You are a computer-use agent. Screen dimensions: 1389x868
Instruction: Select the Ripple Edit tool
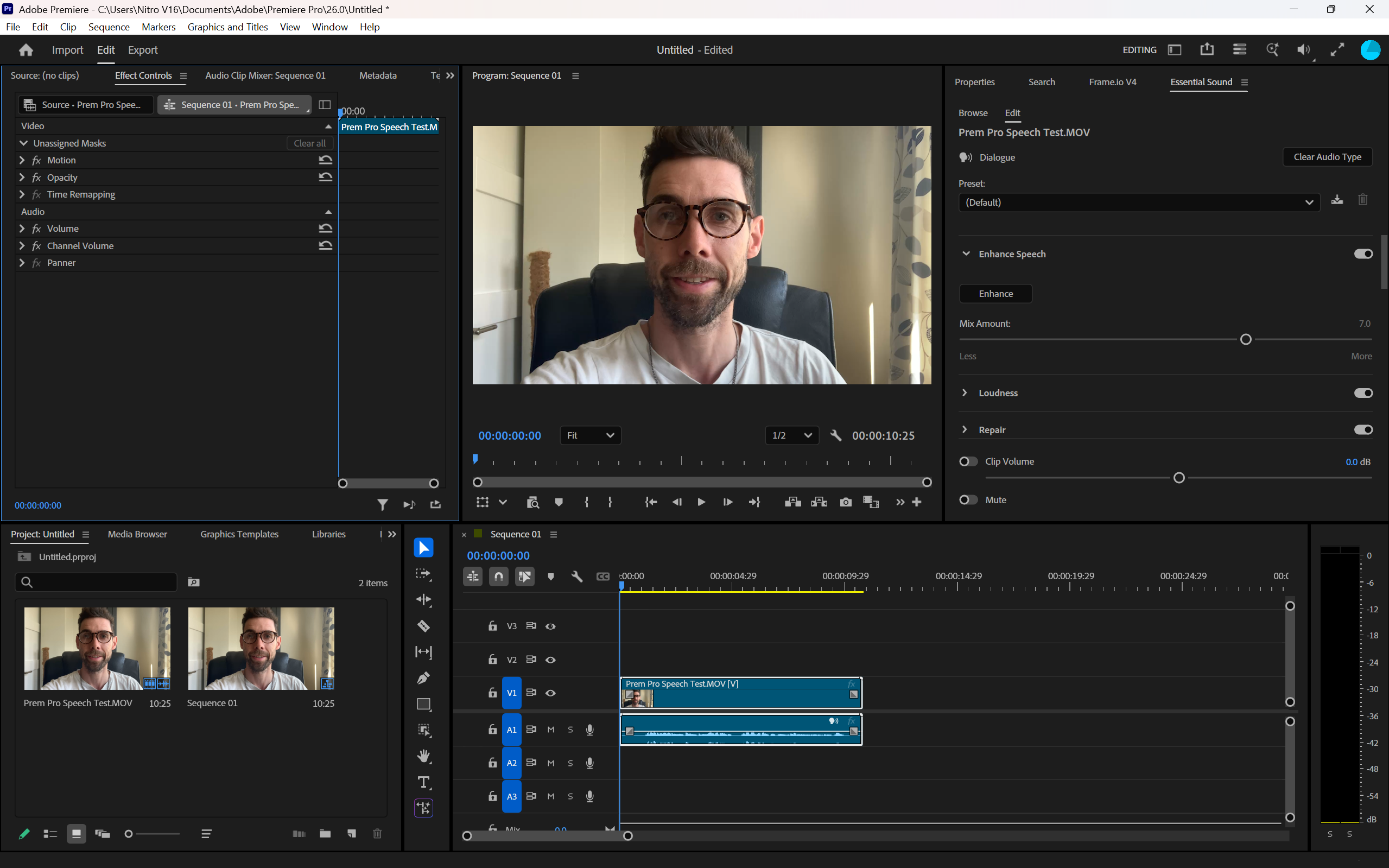click(423, 600)
